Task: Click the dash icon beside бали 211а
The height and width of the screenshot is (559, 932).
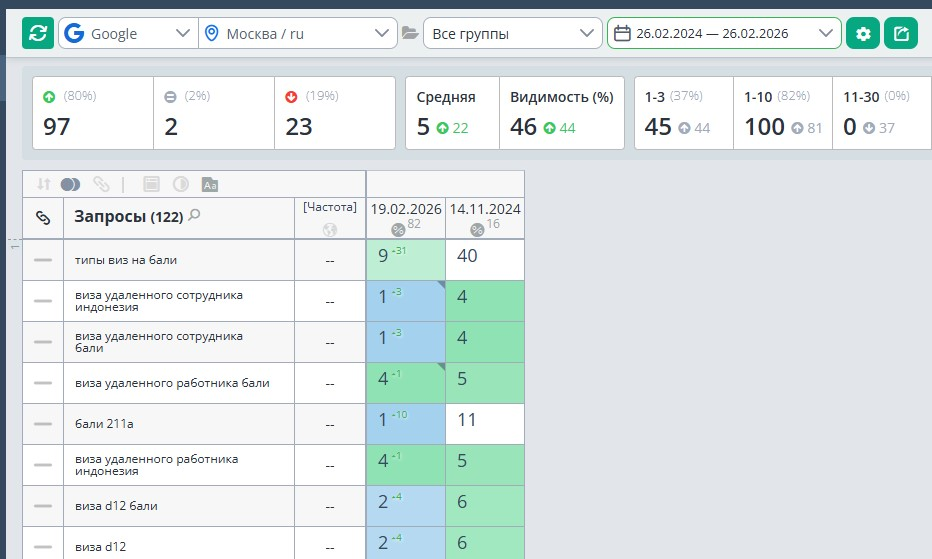Action: tap(43, 424)
